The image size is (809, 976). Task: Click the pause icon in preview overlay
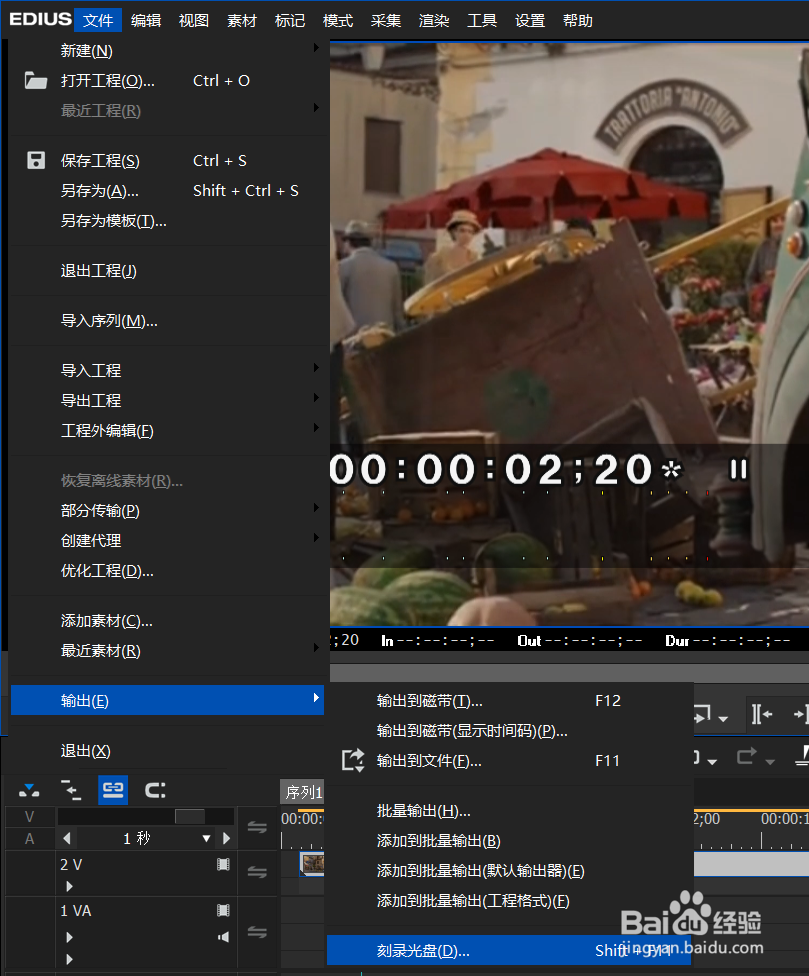(x=738, y=469)
